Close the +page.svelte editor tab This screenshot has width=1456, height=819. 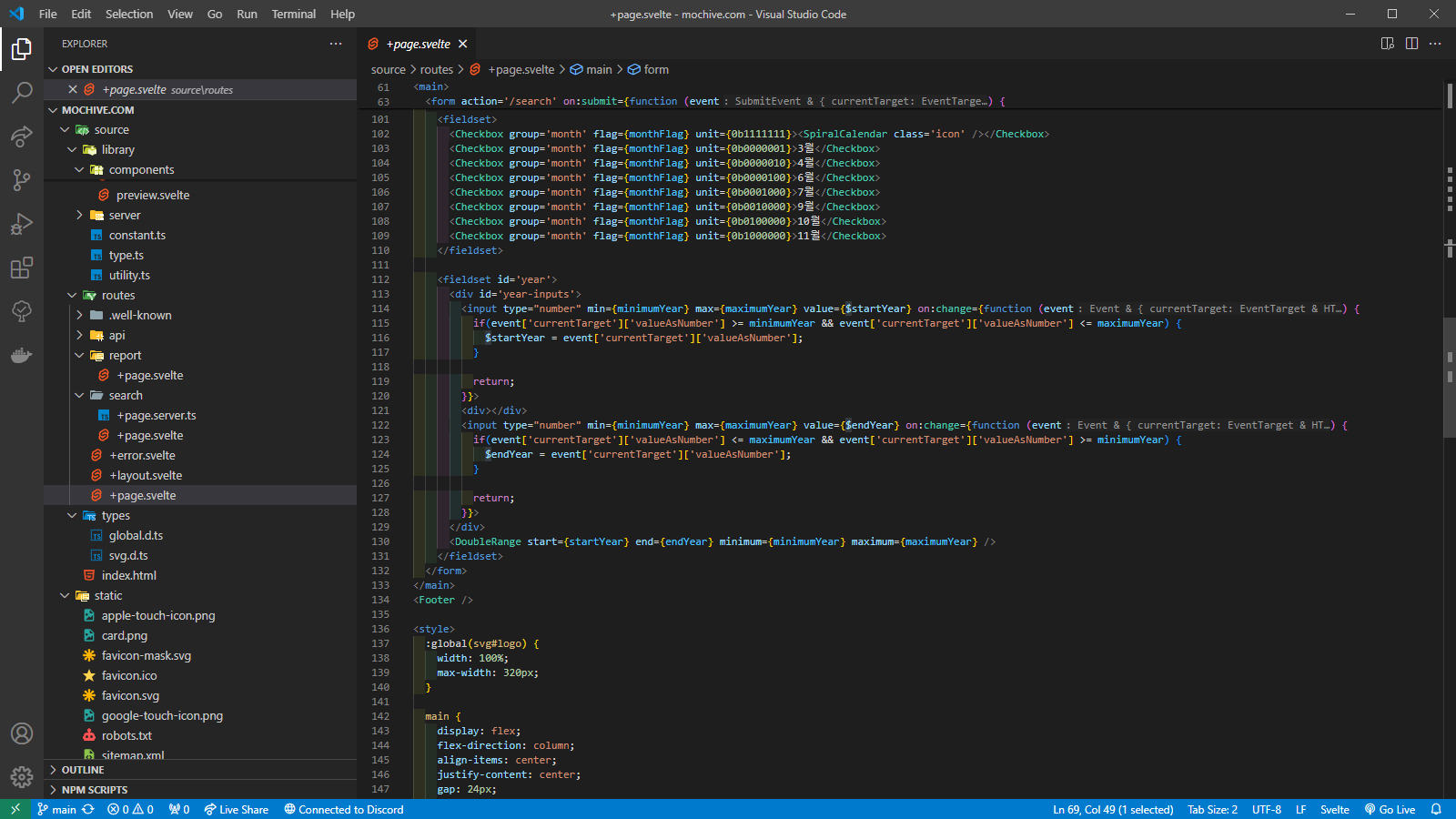pyautogui.click(x=463, y=44)
